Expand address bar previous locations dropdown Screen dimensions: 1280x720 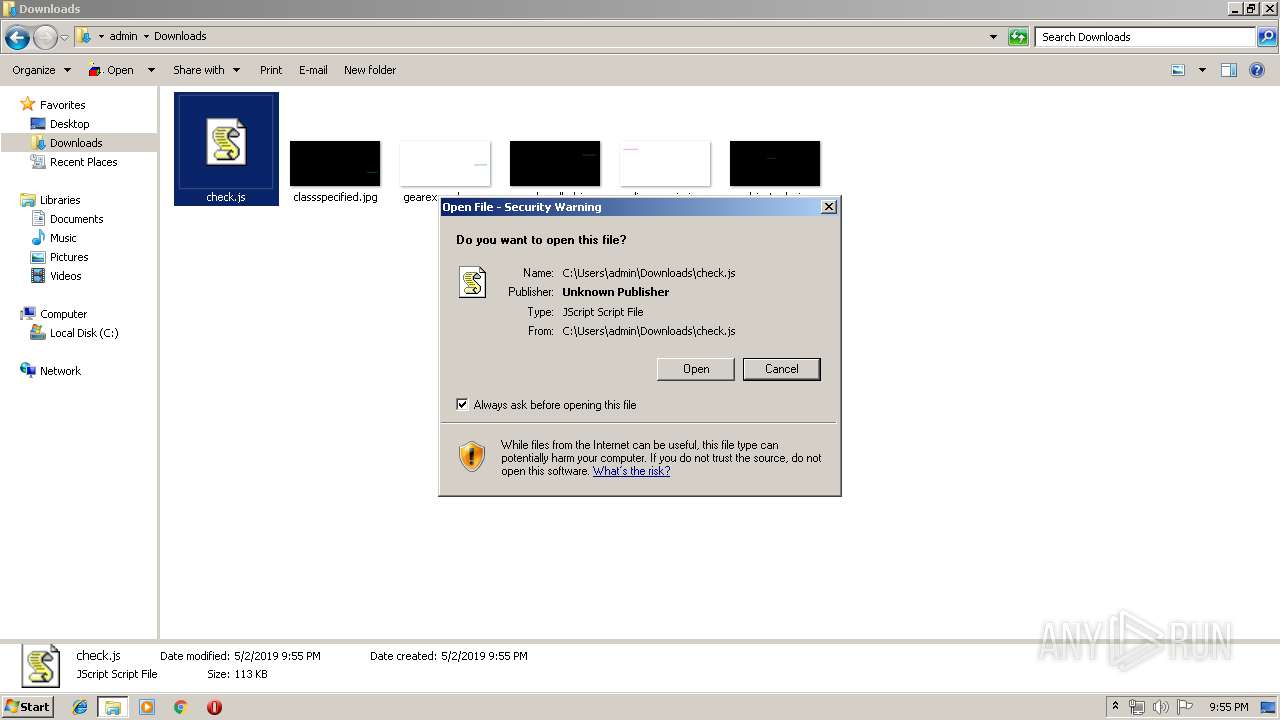tap(993, 37)
